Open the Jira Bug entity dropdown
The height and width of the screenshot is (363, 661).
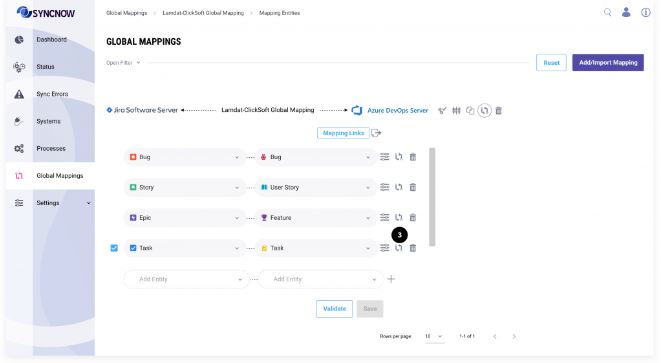[x=184, y=157]
